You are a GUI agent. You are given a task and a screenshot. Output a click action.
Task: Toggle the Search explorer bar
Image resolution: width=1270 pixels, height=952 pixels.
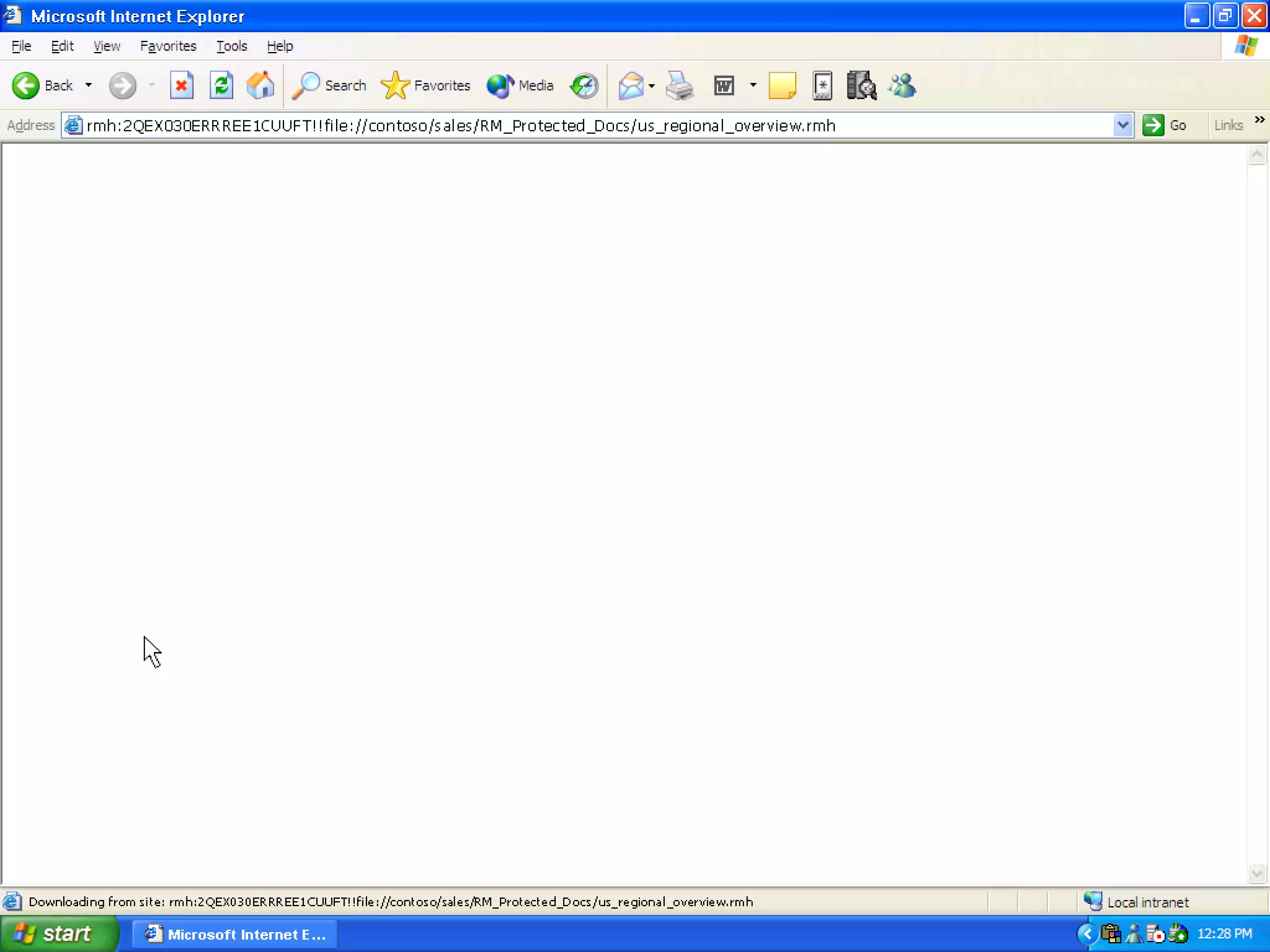[330, 86]
